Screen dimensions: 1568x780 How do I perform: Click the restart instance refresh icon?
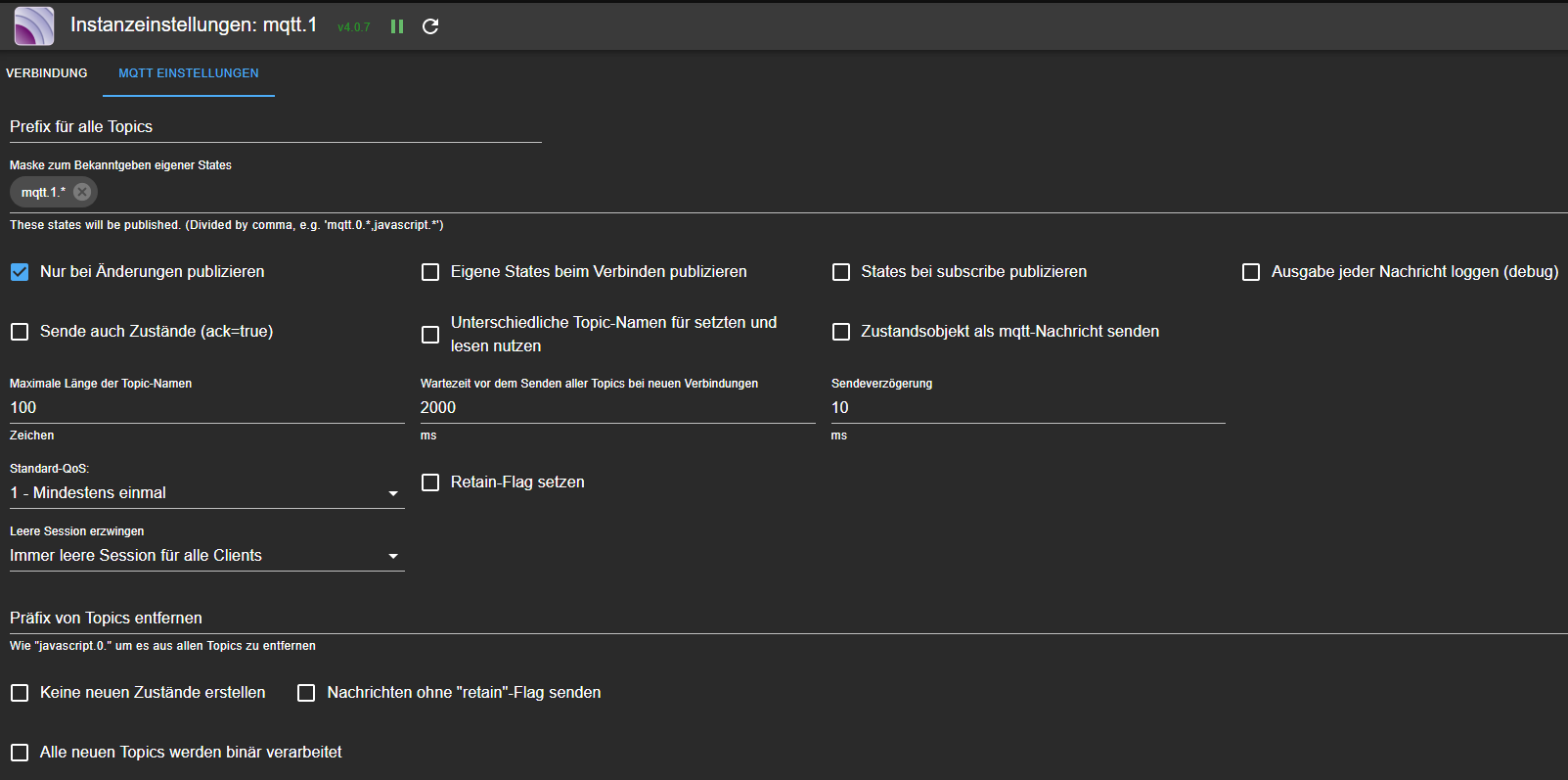[430, 26]
